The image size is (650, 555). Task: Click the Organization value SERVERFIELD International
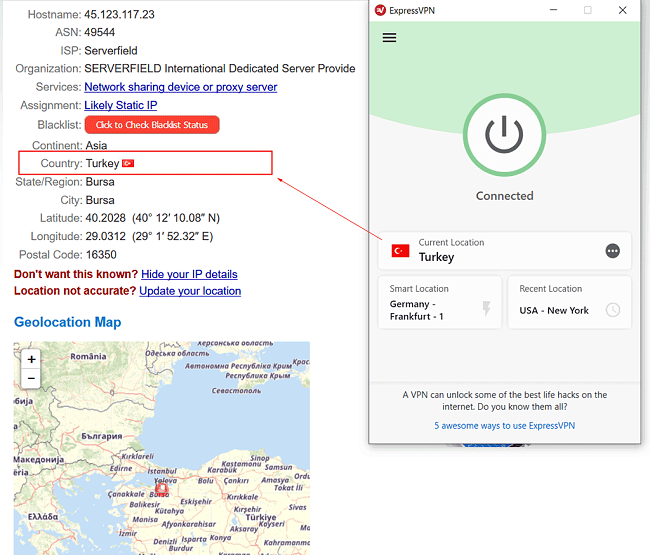220,68
